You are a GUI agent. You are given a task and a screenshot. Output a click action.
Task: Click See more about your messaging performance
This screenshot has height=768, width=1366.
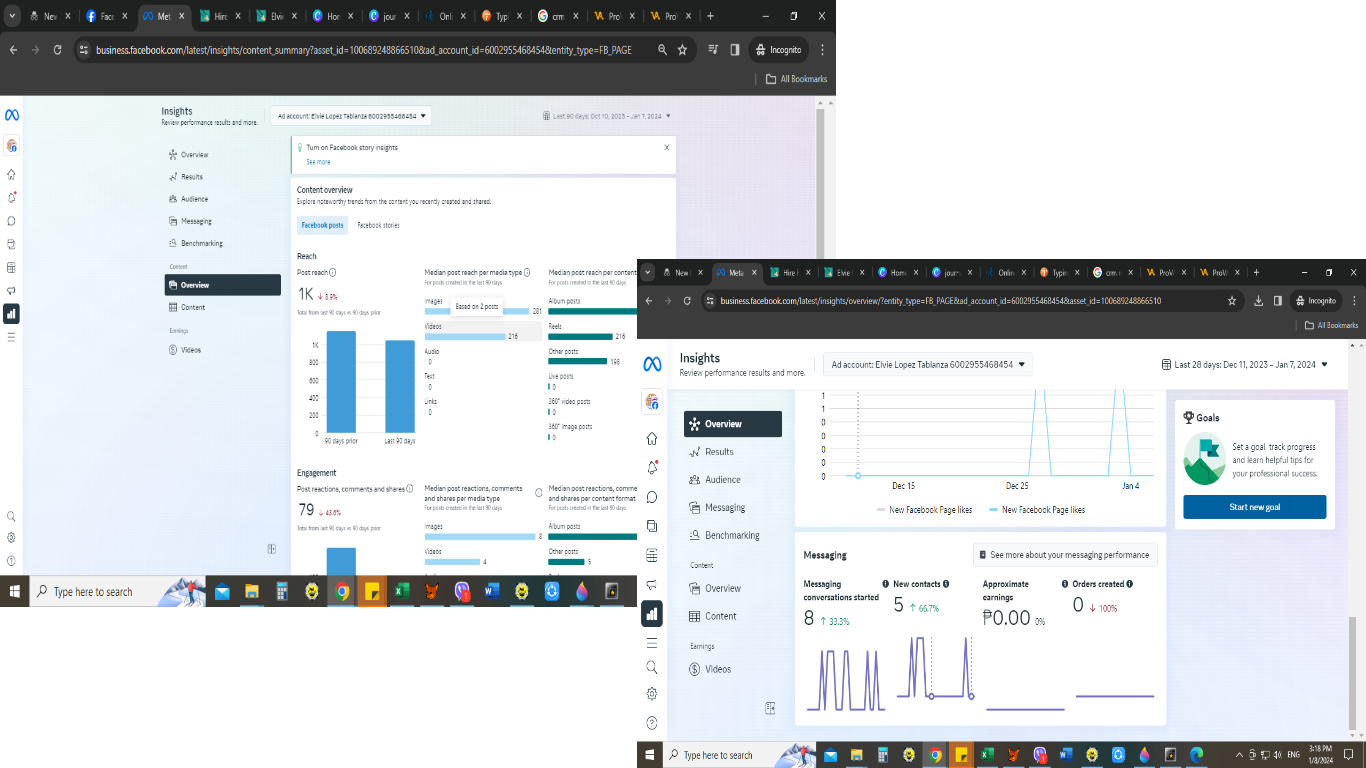point(1065,554)
